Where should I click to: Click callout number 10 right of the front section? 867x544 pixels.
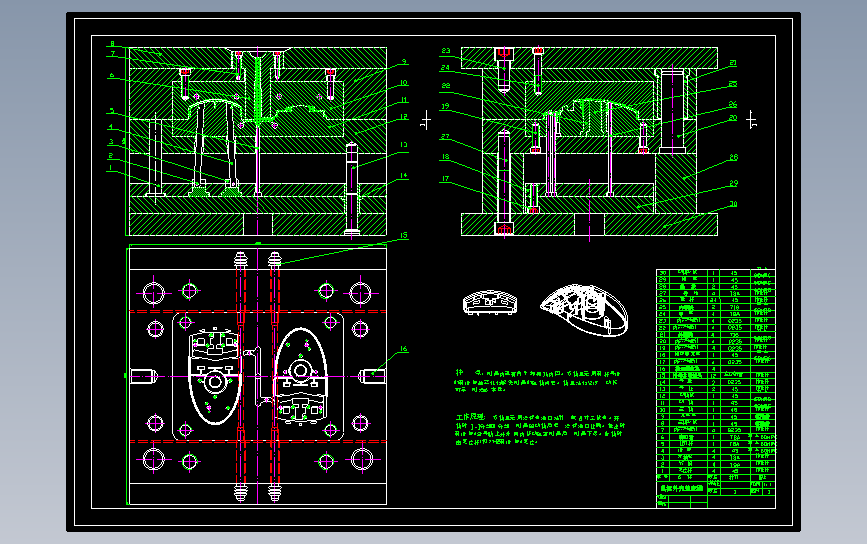tap(404, 83)
